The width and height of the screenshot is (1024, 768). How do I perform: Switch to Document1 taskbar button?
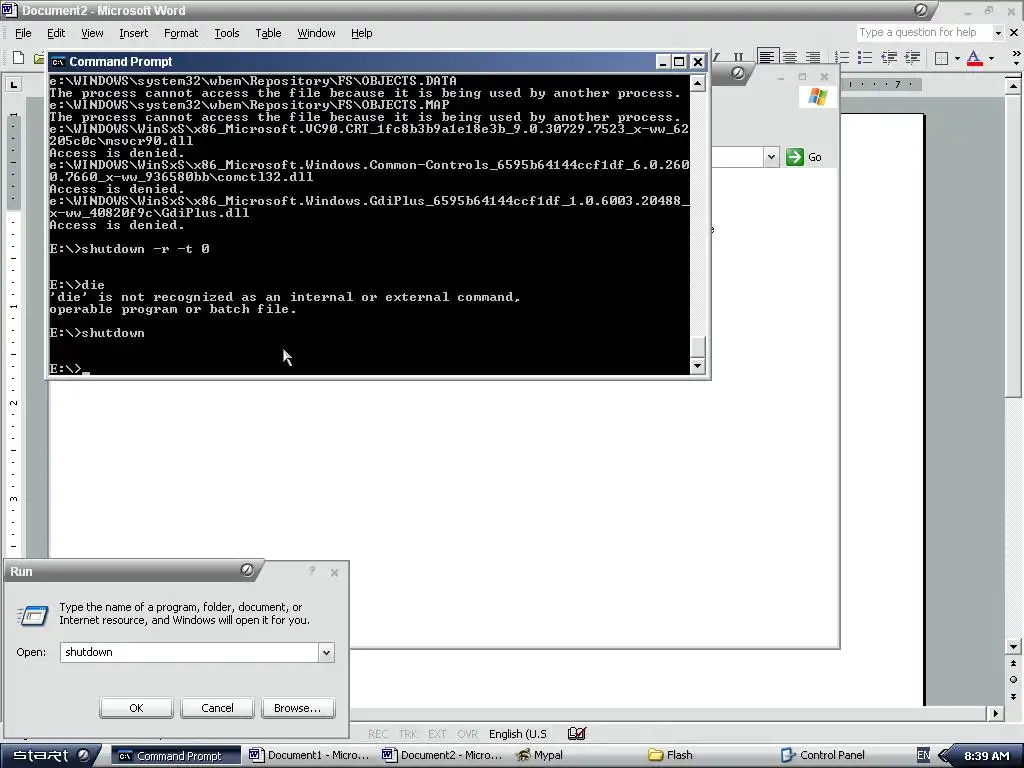310,756
